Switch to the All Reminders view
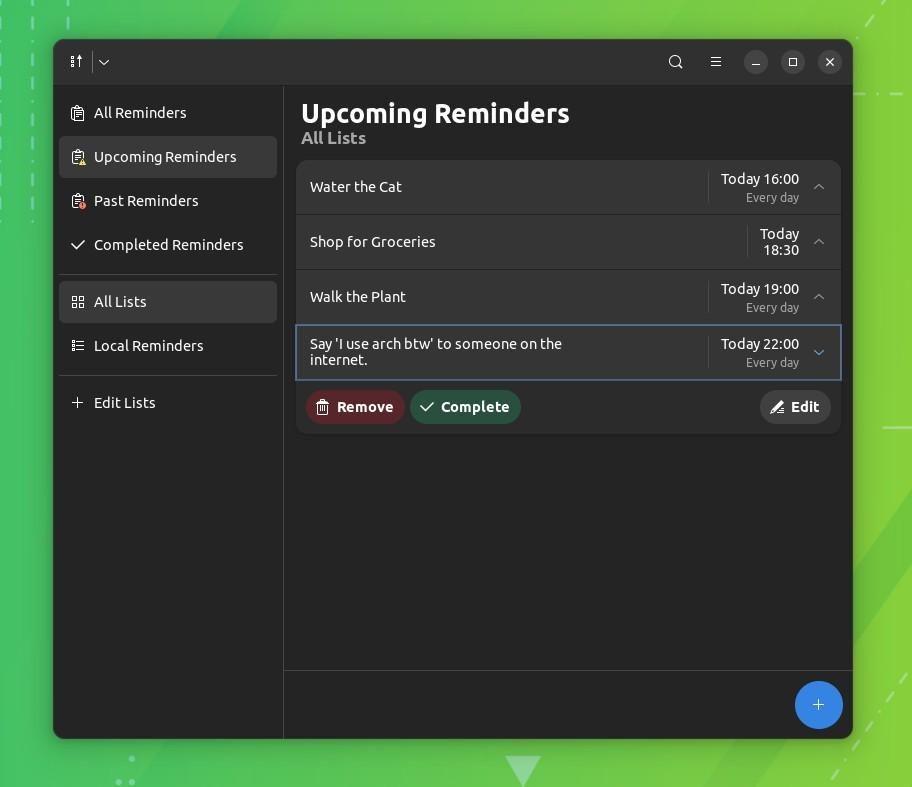The image size is (912, 787). (140, 112)
